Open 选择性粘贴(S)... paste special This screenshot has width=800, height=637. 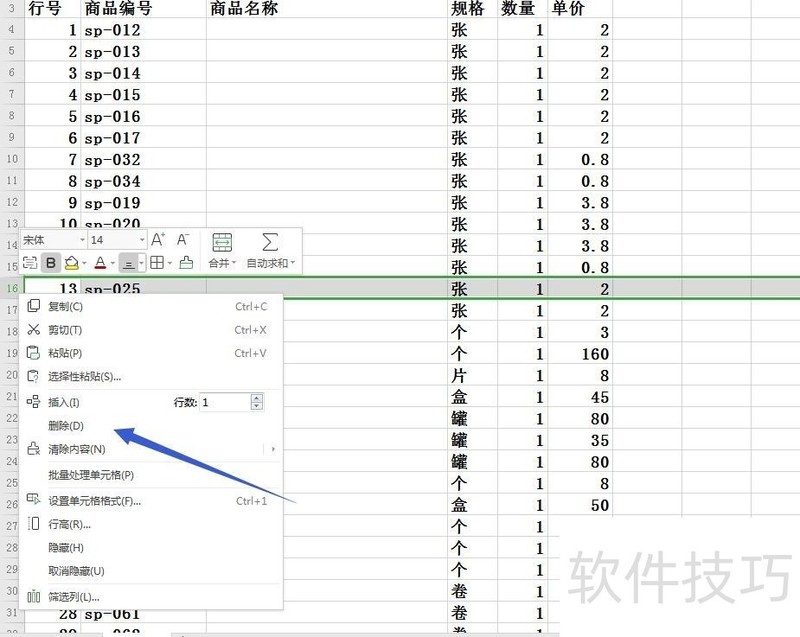[151, 376]
